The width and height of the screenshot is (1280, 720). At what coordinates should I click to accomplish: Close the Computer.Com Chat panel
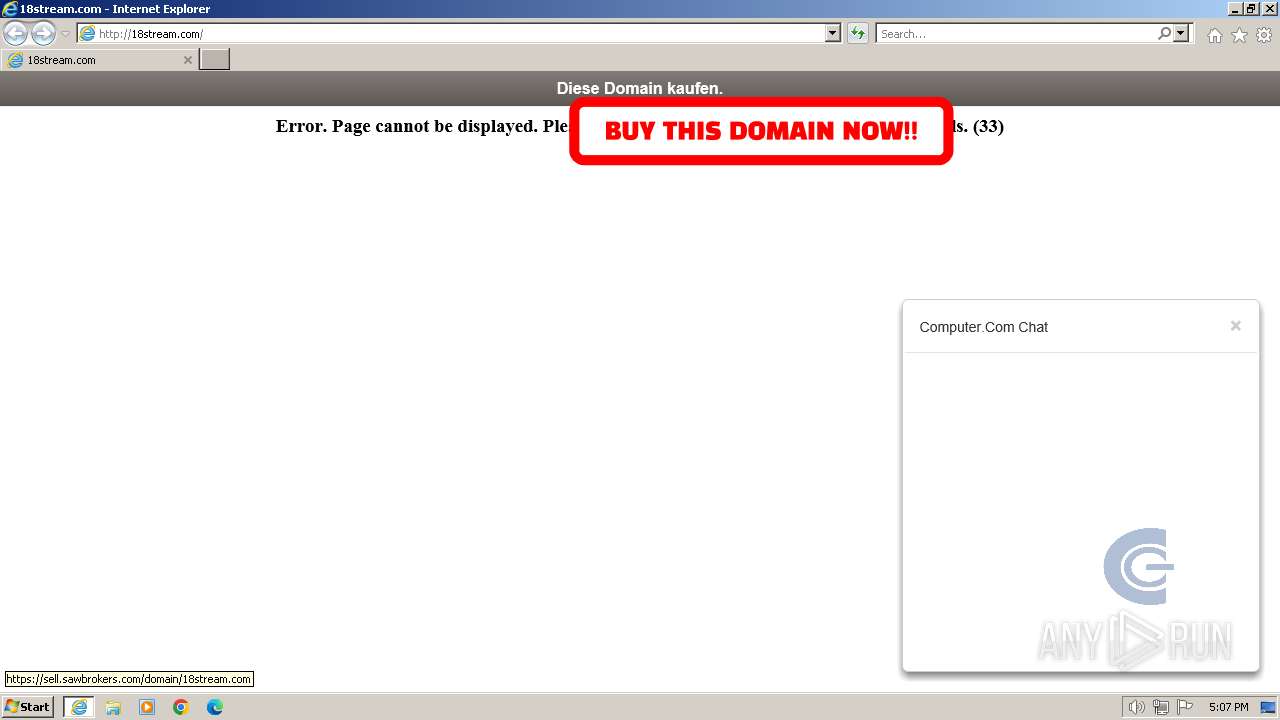coord(1236,326)
